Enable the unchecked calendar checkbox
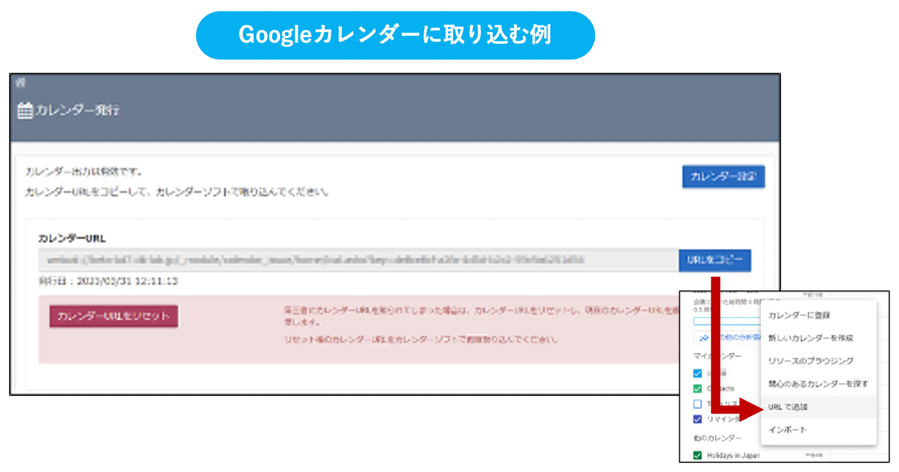 tap(697, 404)
